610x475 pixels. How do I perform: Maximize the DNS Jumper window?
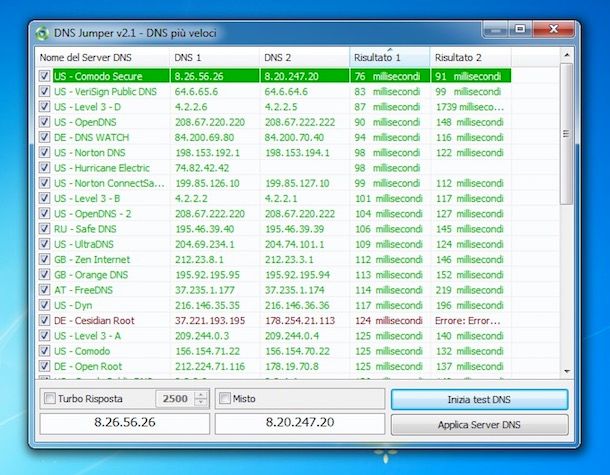click(520, 30)
